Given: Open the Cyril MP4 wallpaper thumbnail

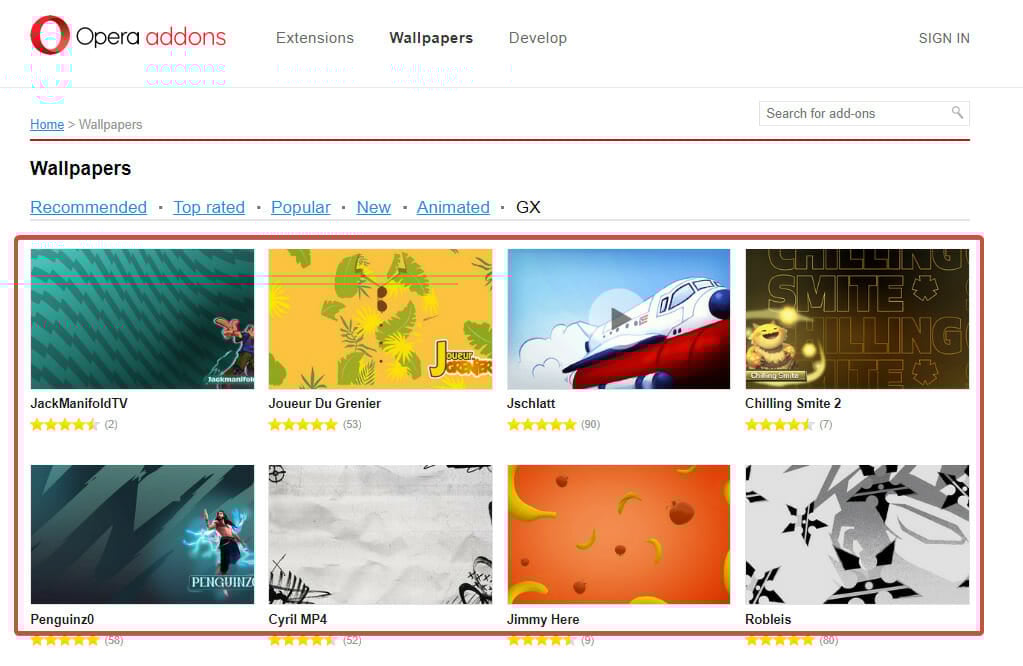Looking at the screenshot, I should click(380, 534).
